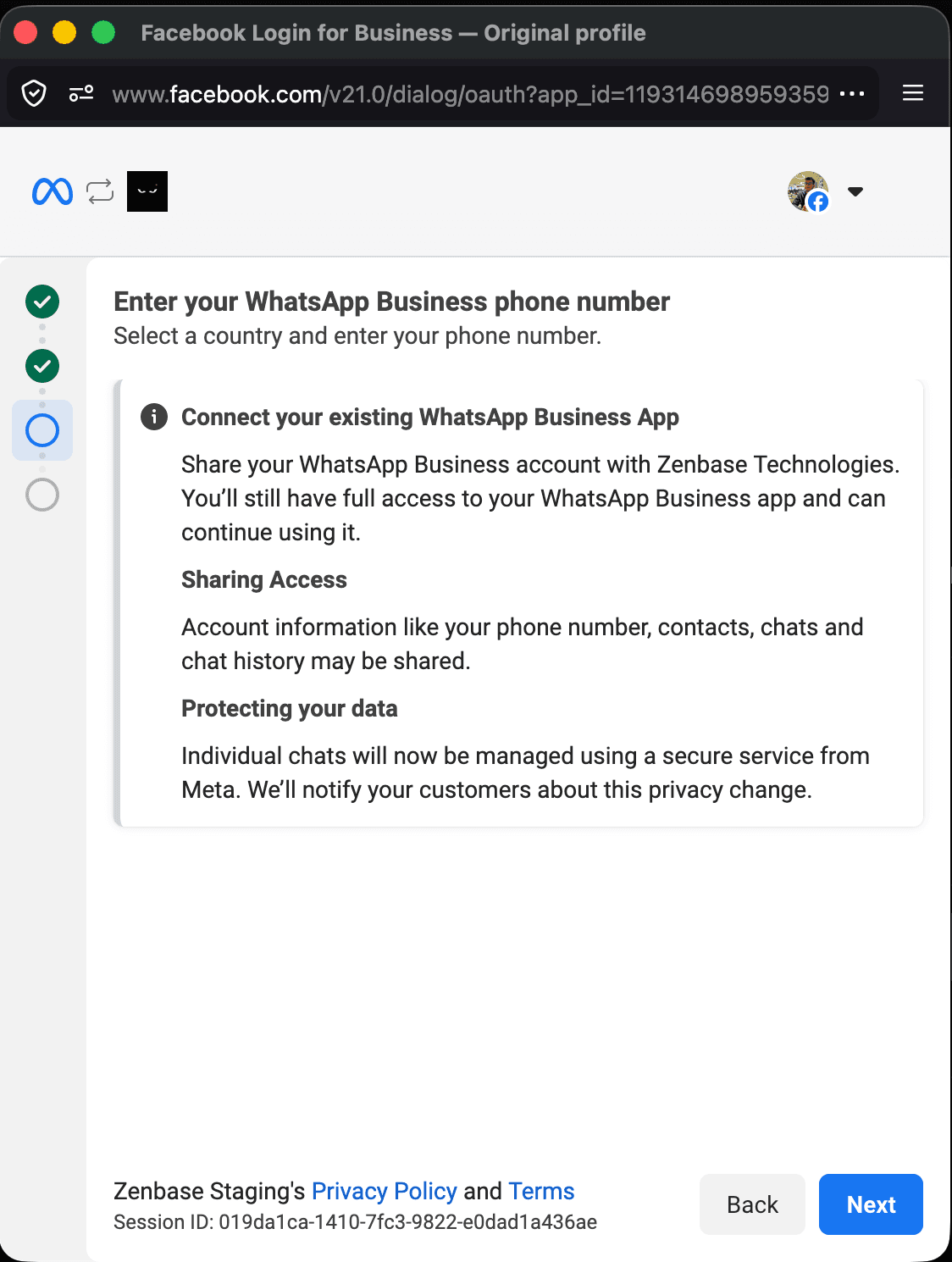
Task: Close the window with the red button
Action: [x=25, y=32]
